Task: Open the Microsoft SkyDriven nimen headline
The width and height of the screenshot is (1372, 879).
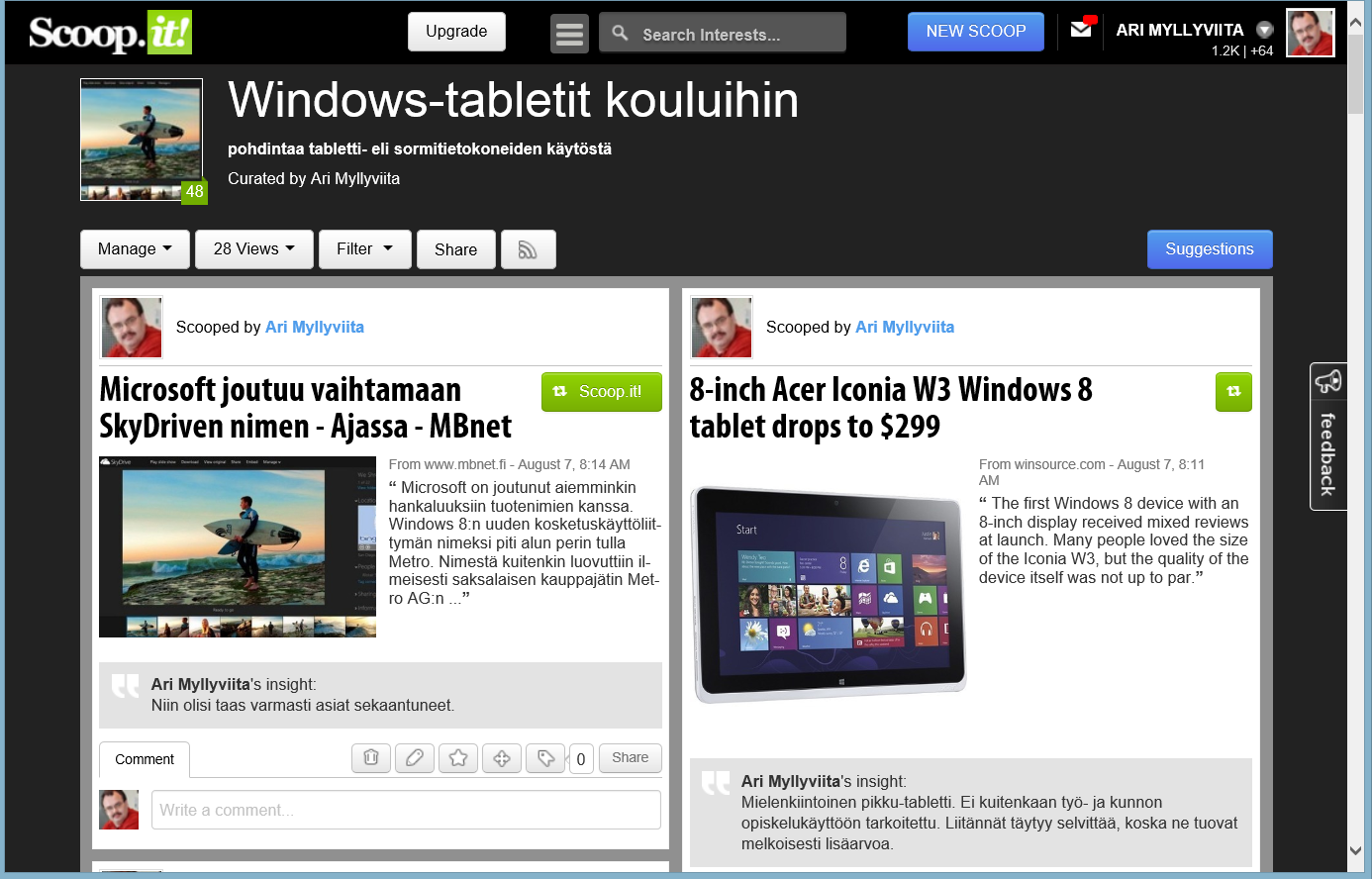Action: coord(306,408)
